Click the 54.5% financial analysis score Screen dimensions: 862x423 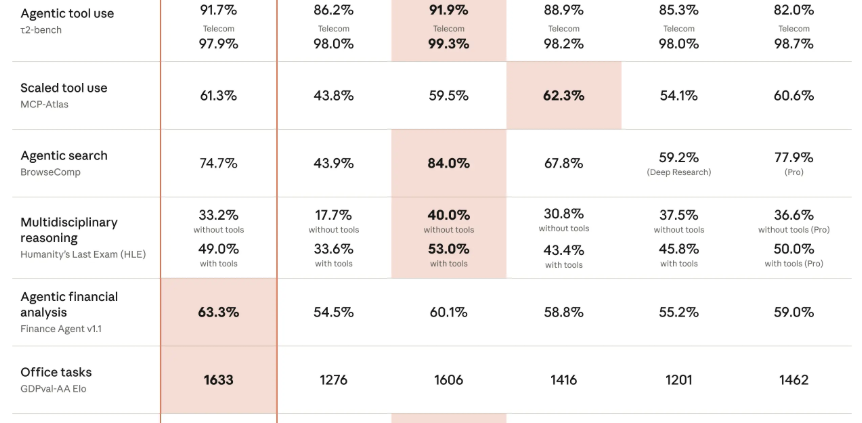(333, 312)
